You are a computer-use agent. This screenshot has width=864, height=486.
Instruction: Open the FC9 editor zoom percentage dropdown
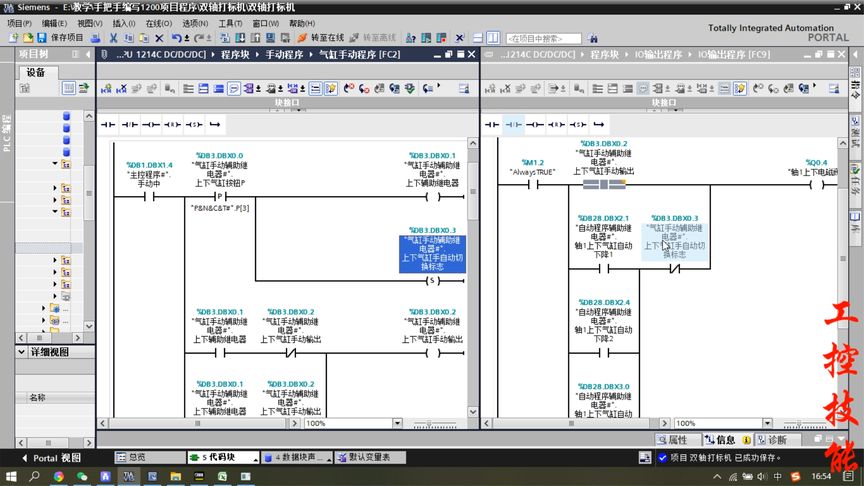point(767,423)
